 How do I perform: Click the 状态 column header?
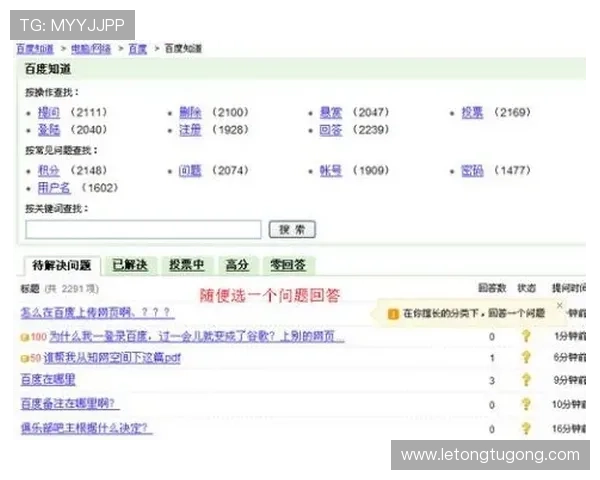(x=527, y=288)
